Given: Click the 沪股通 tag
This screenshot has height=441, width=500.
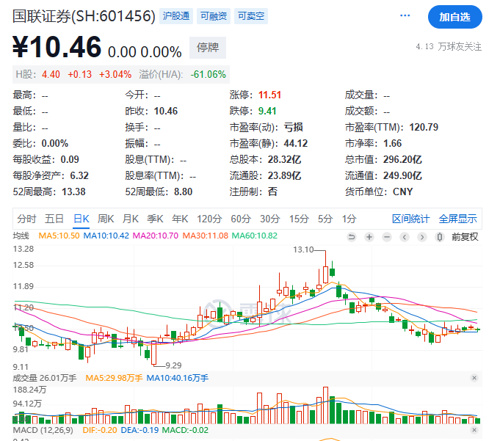Looking at the screenshot, I should [176, 16].
